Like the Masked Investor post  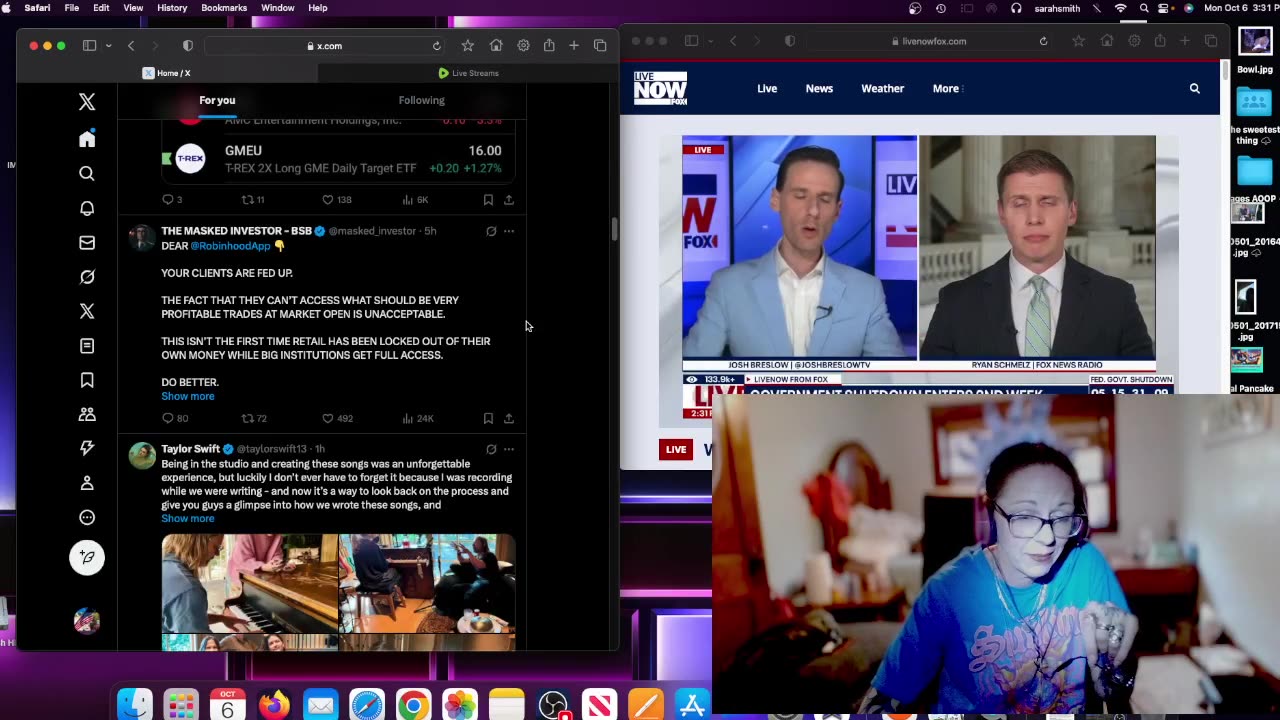(x=327, y=418)
